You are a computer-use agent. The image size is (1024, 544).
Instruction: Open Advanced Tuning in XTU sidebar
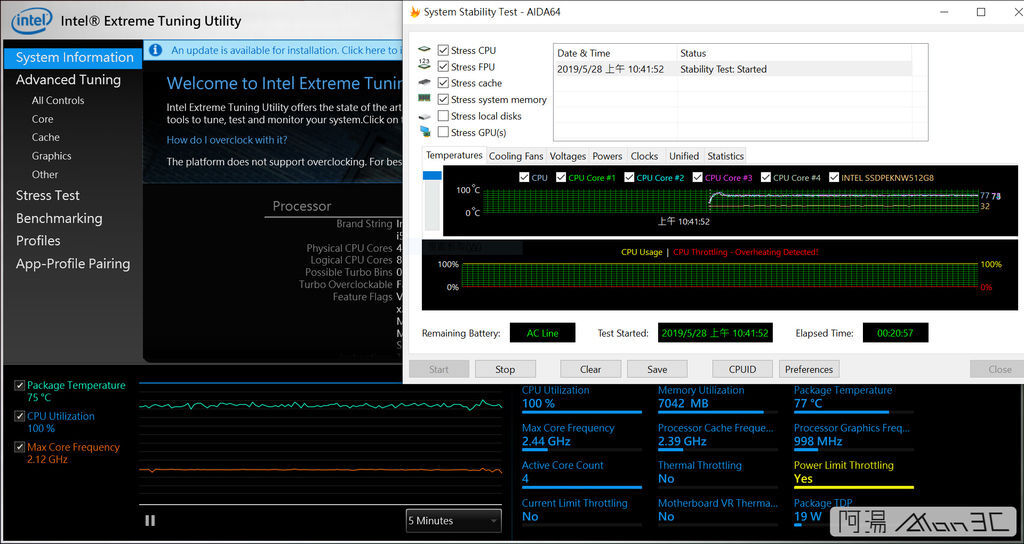point(69,80)
